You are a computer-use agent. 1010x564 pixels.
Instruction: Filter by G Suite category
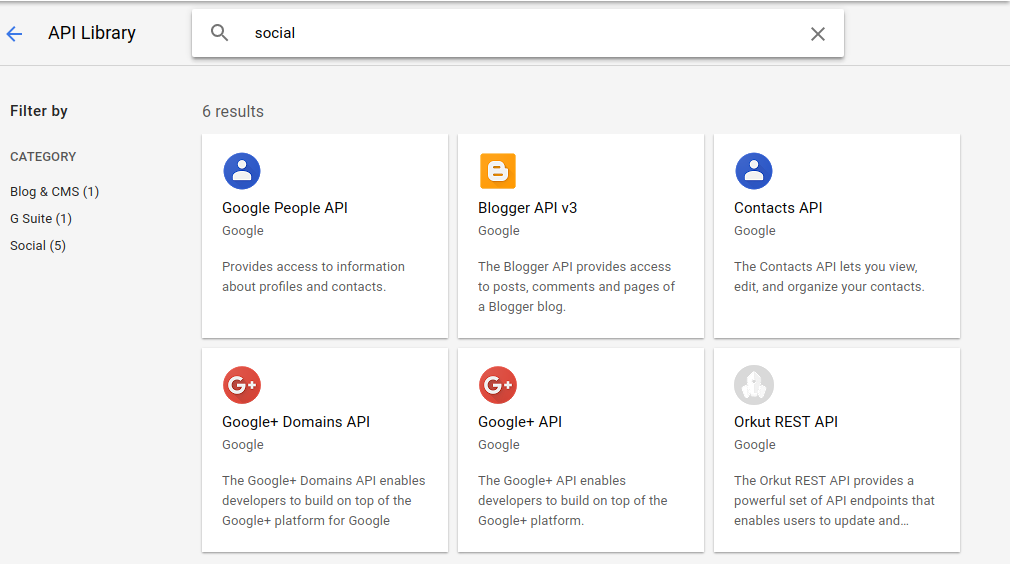point(41,219)
